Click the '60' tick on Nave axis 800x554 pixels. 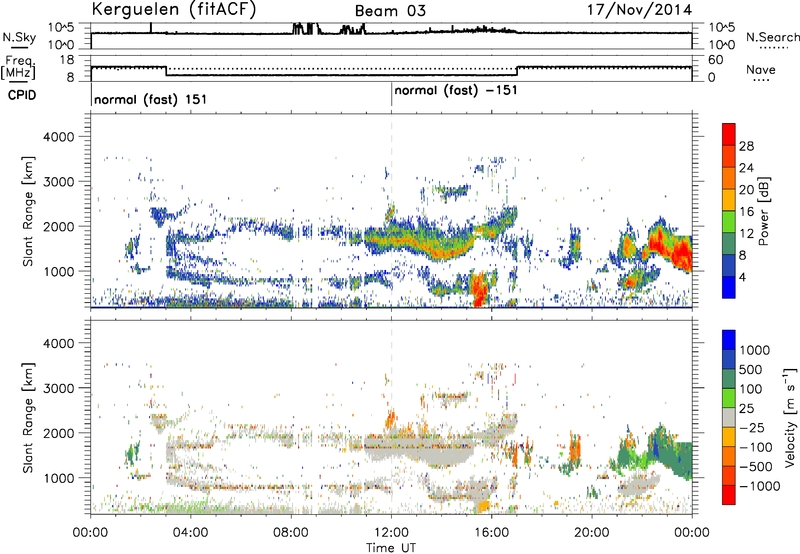pos(715,60)
